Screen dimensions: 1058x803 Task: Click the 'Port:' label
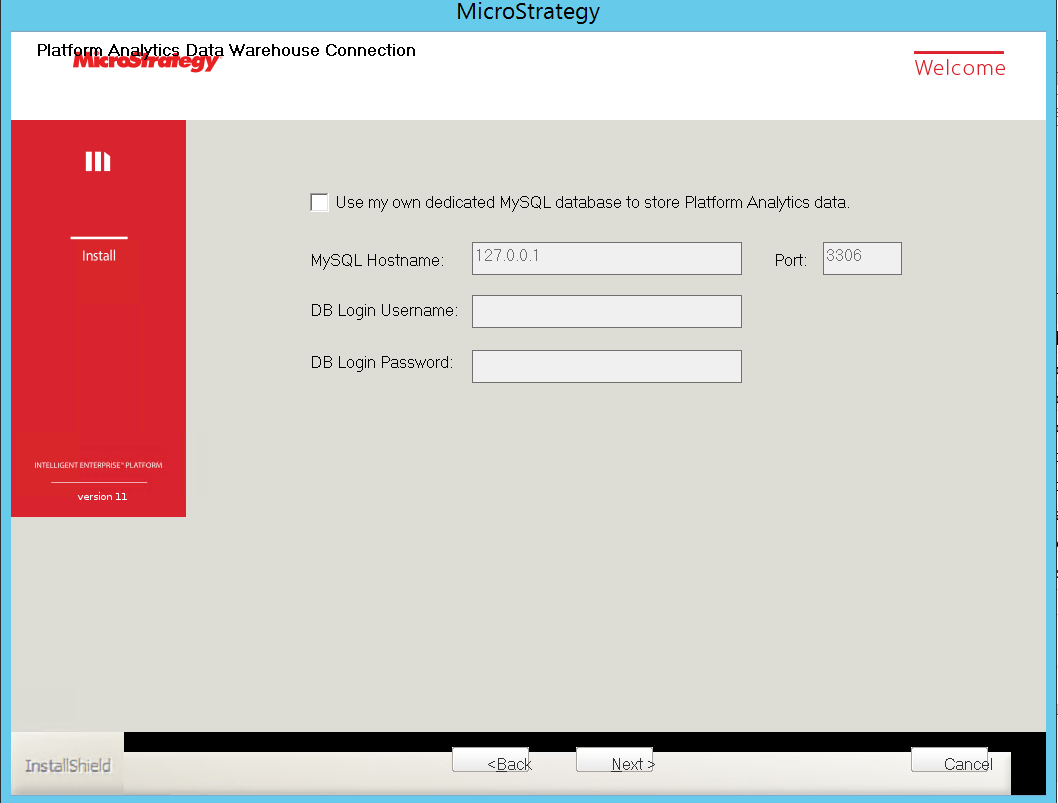click(x=791, y=260)
